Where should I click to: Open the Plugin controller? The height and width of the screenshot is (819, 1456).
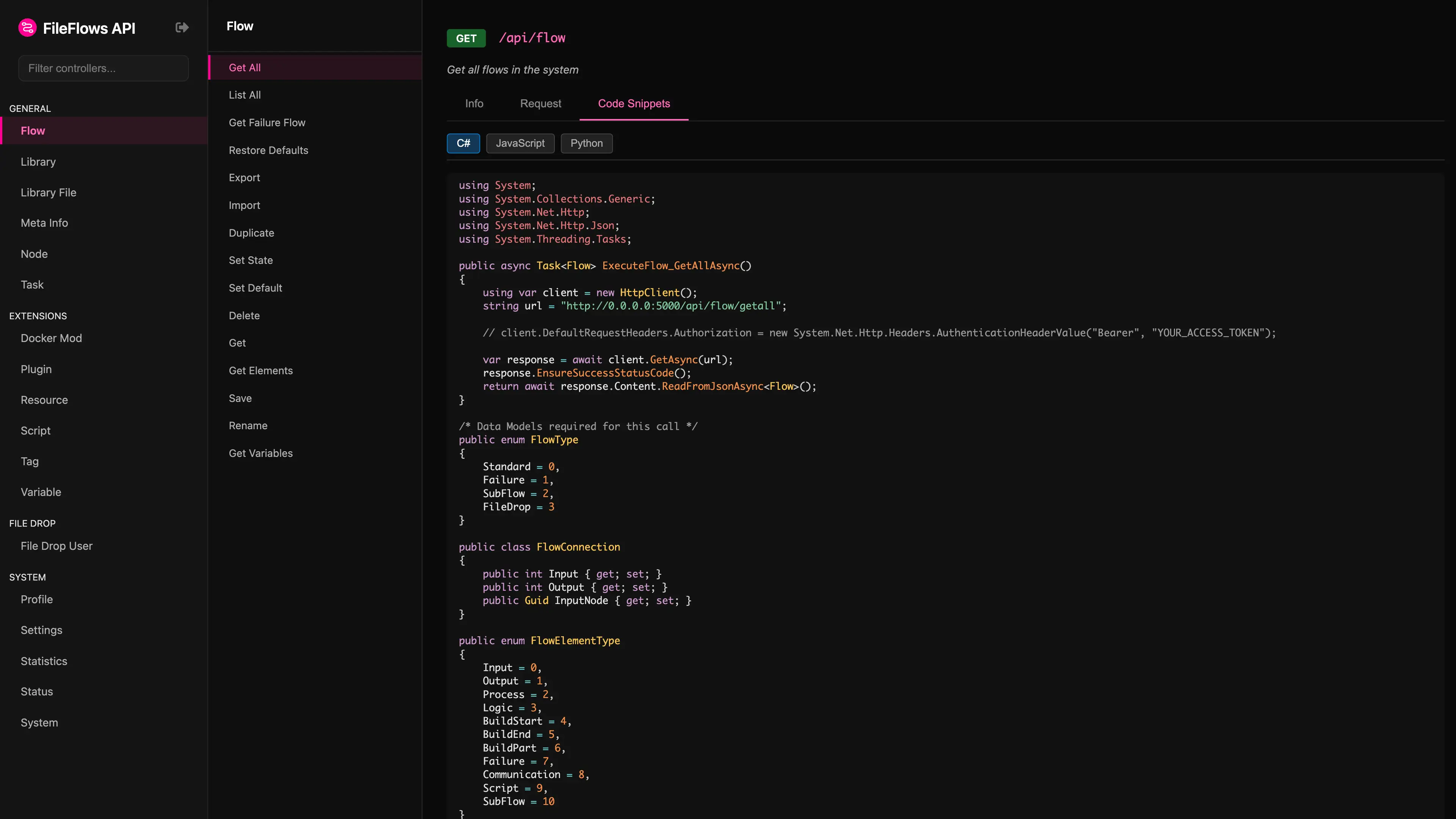[104, 369]
